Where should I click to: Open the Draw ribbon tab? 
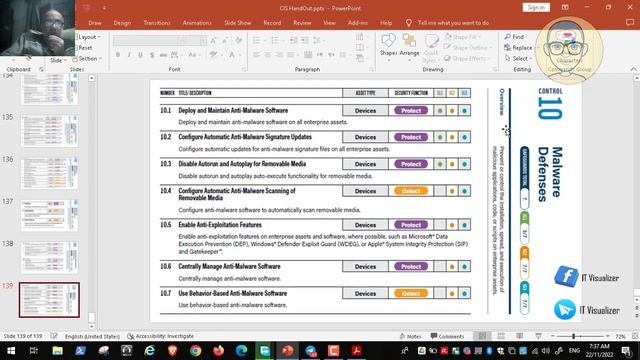coord(95,23)
